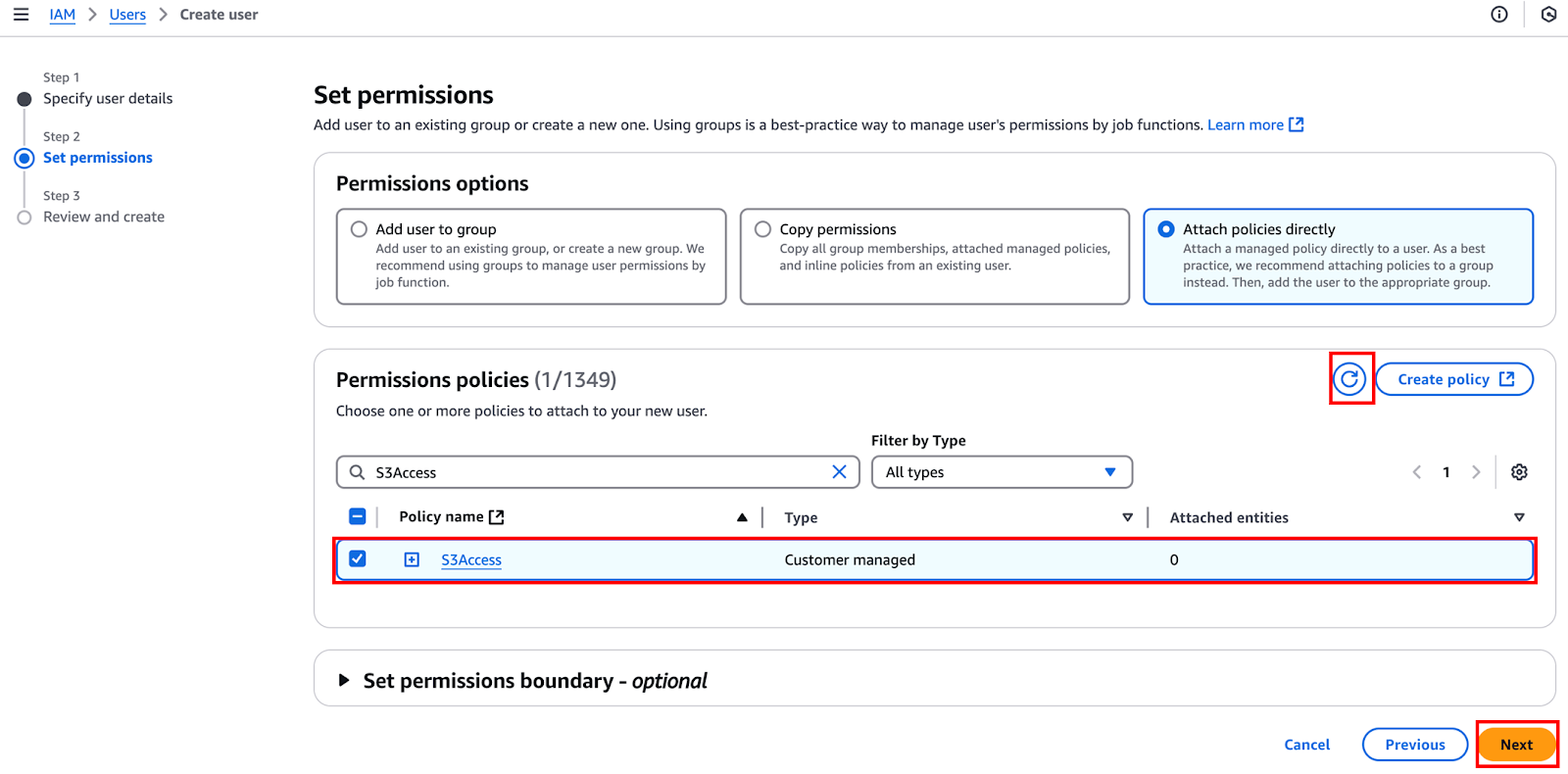Click external link icon beside Policy name

pos(497,517)
